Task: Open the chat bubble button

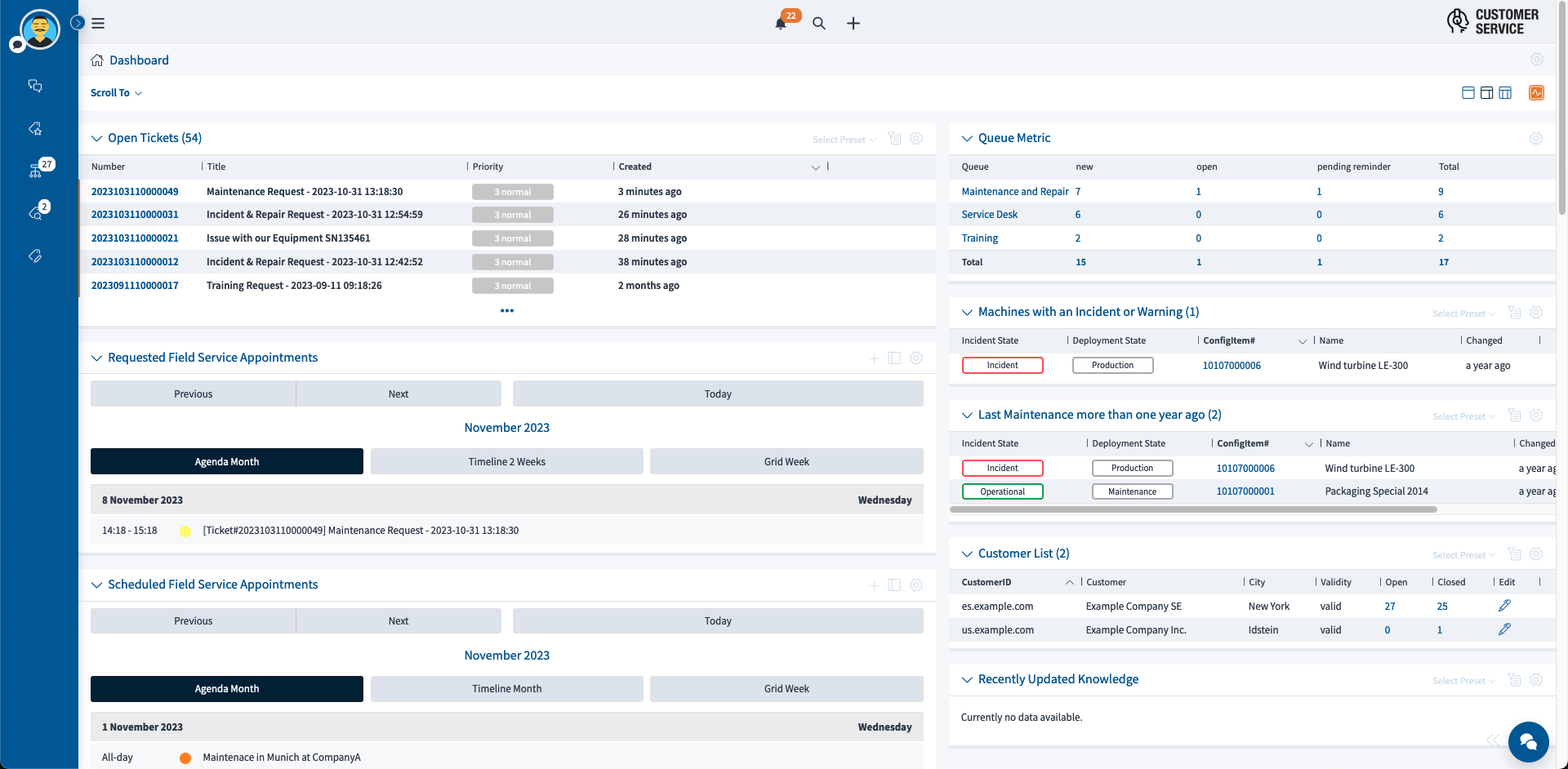Action: (x=1528, y=741)
